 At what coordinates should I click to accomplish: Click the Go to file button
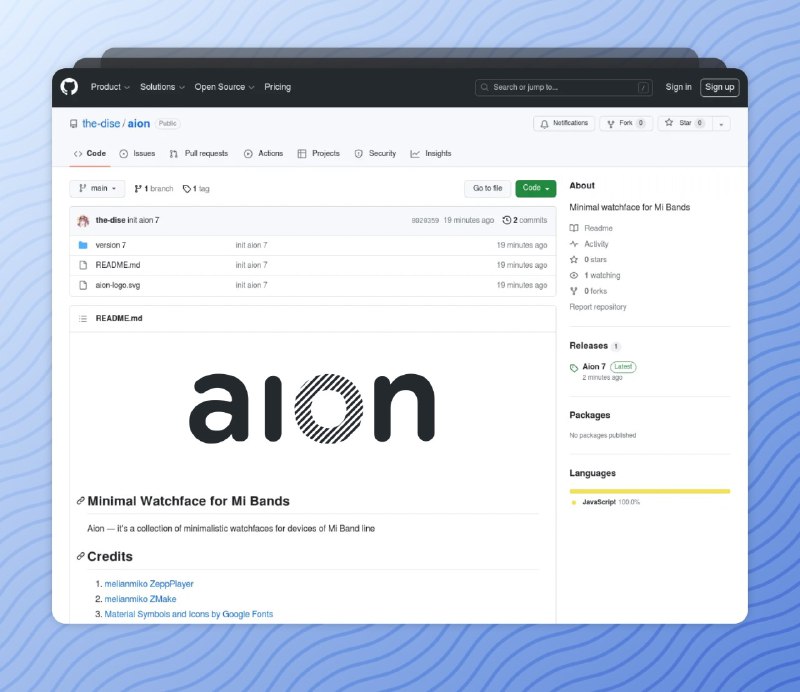pyautogui.click(x=487, y=188)
